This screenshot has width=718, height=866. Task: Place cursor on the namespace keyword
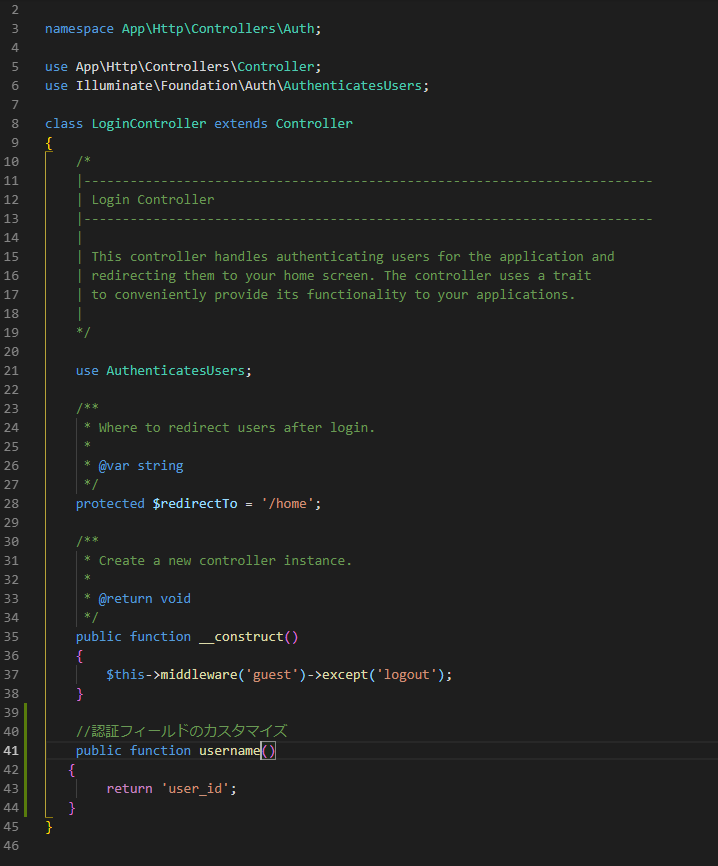[x=79, y=29]
